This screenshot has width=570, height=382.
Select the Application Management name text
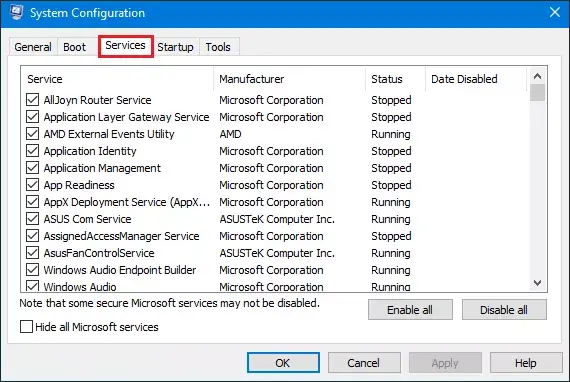click(102, 168)
